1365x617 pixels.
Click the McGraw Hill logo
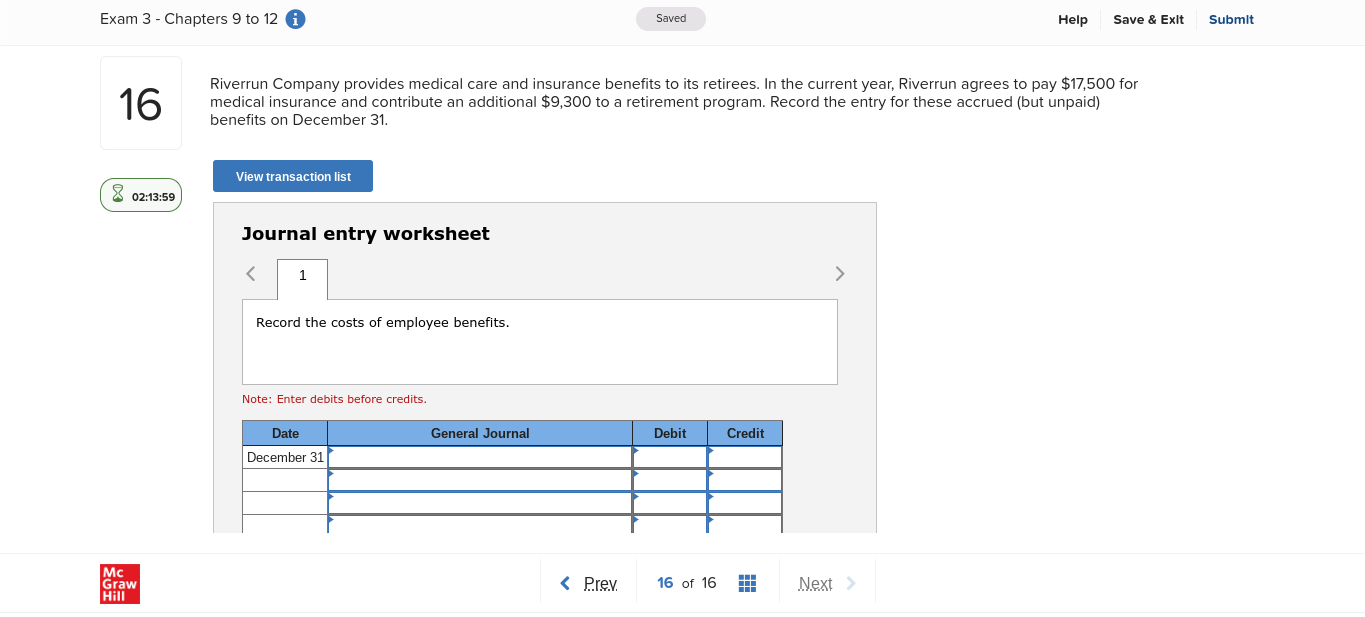point(120,584)
